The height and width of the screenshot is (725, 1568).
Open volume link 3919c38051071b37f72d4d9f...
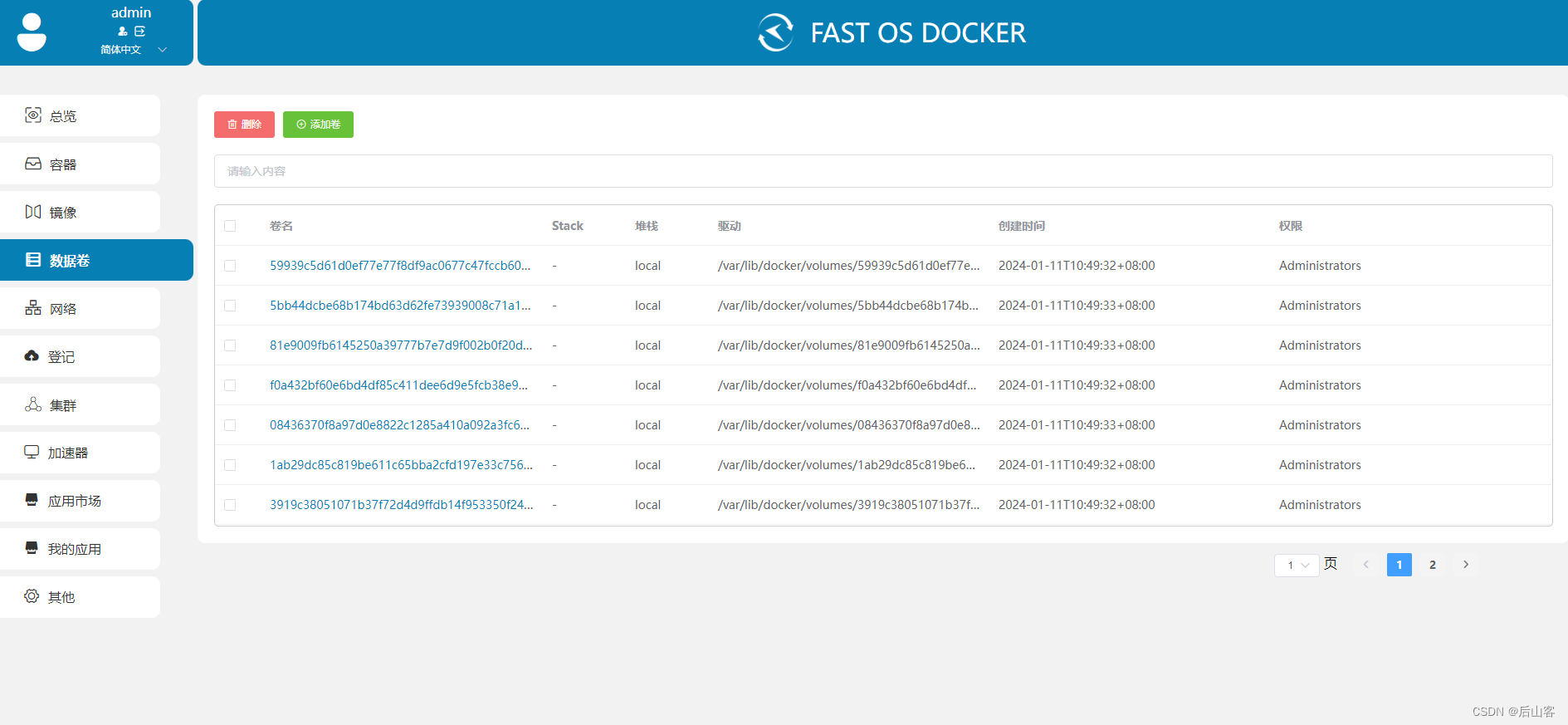tap(401, 505)
